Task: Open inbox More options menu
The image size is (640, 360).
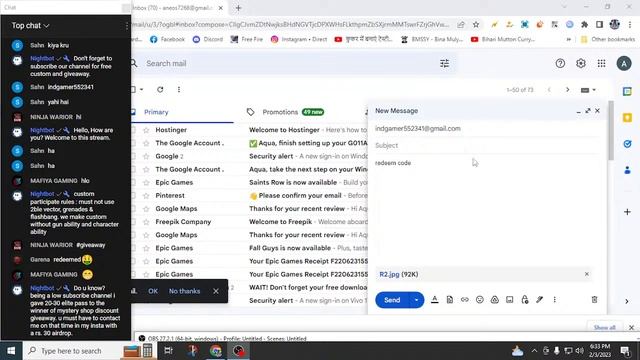Action: pos(179,89)
